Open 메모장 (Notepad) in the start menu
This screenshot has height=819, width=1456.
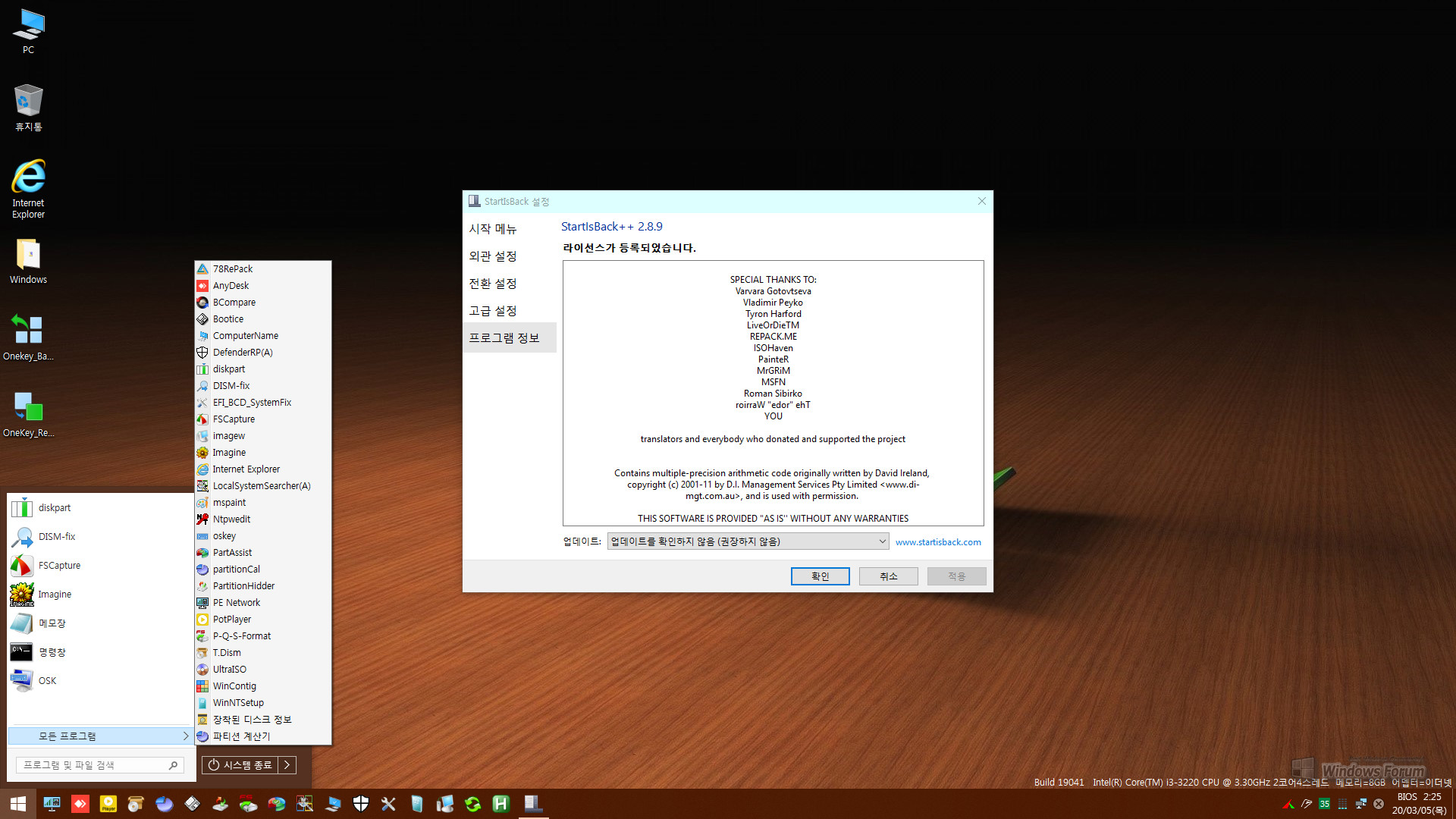(x=100, y=623)
